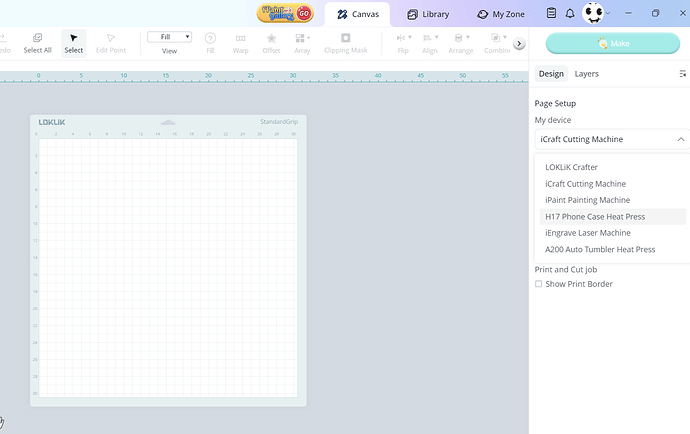This screenshot has width=690, height=434.
Task: Switch to the Library tab
Action: coord(425,14)
